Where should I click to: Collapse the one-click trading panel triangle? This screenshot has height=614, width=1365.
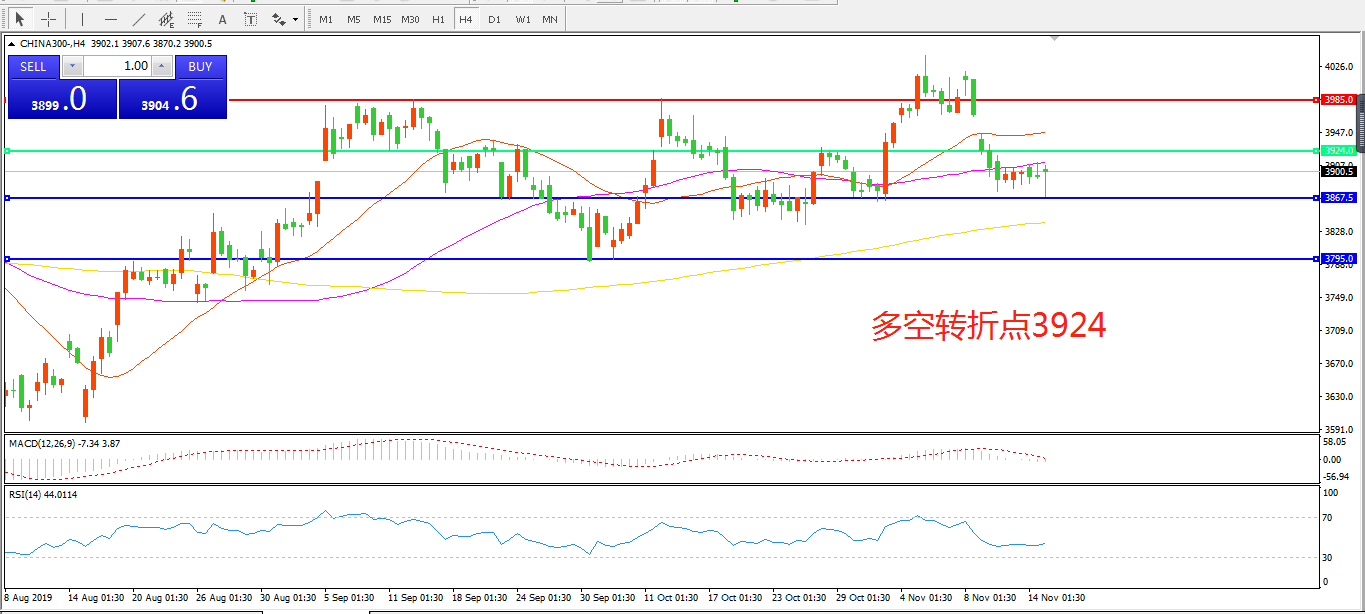pyautogui.click(x=11, y=44)
